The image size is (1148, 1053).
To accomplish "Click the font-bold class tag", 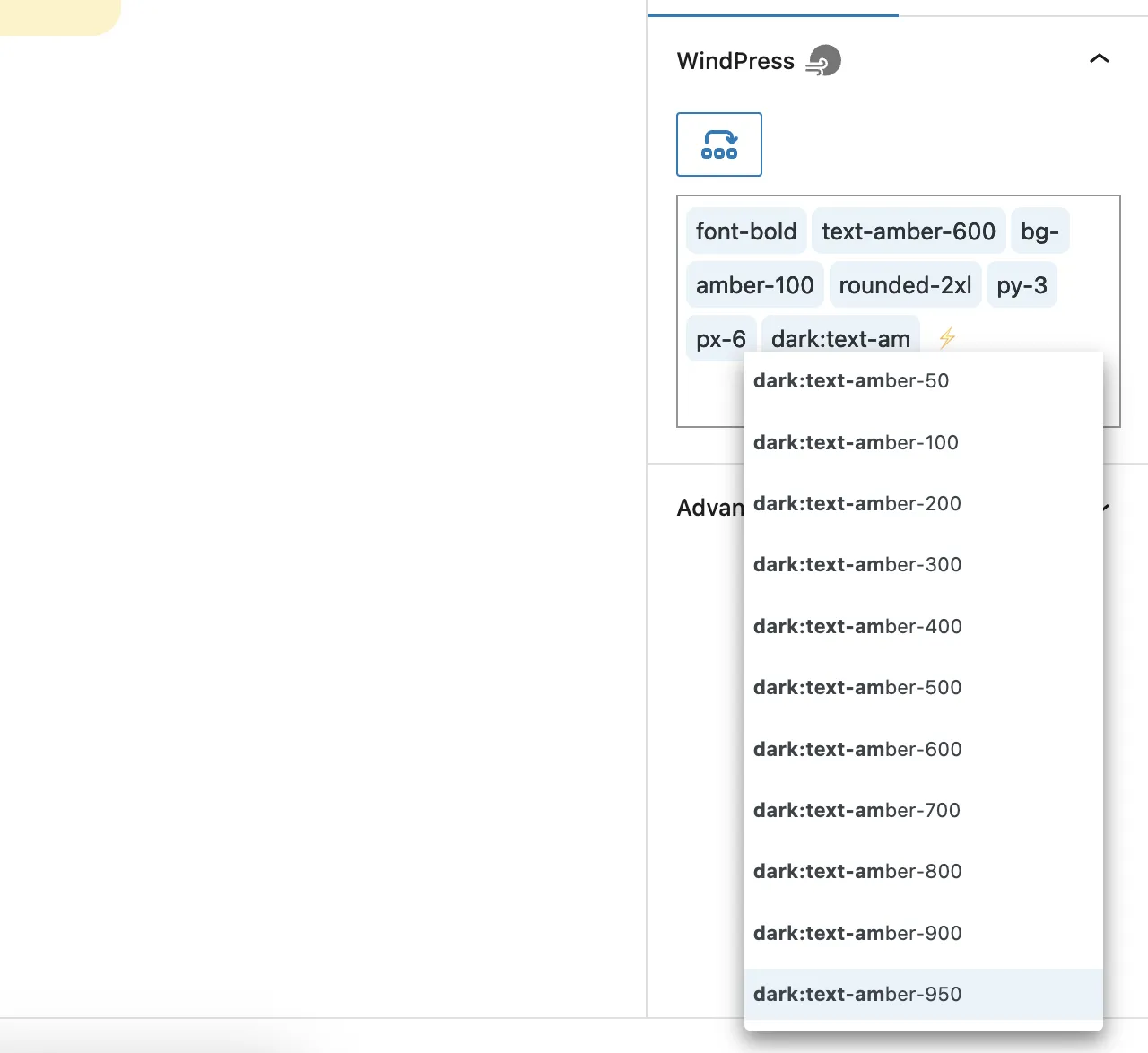I will pyautogui.click(x=746, y=231).
